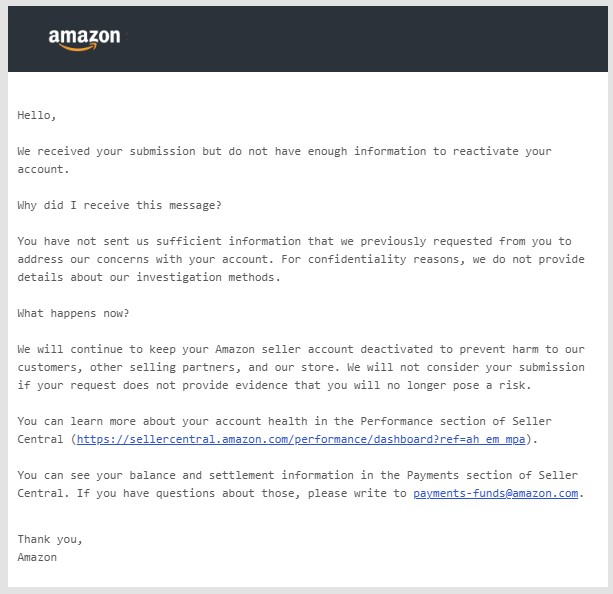Click the orange smile arrow under the Amazon wordmark

point(77,47)
